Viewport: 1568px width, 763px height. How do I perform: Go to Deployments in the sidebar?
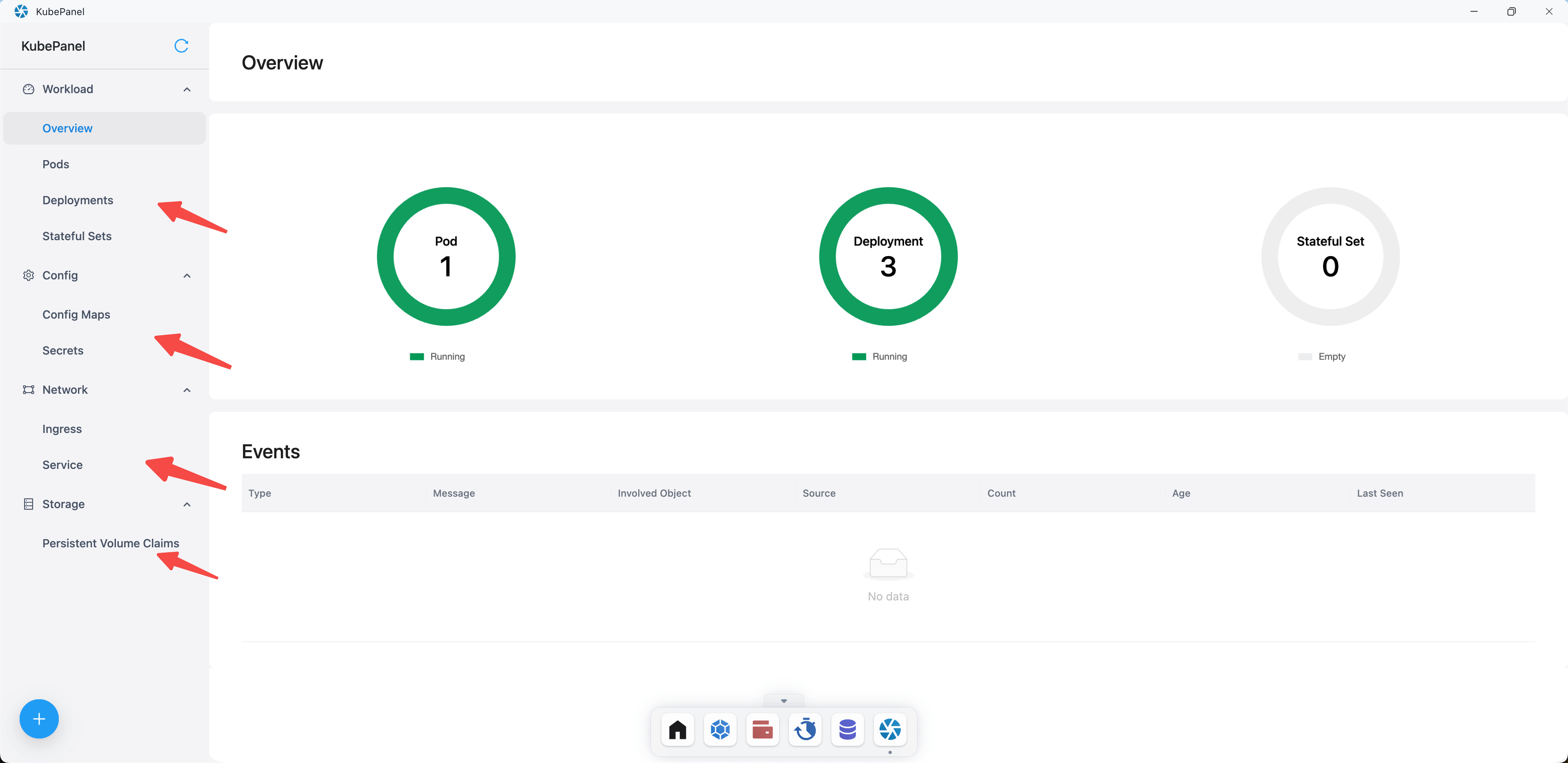pos(77,200)
